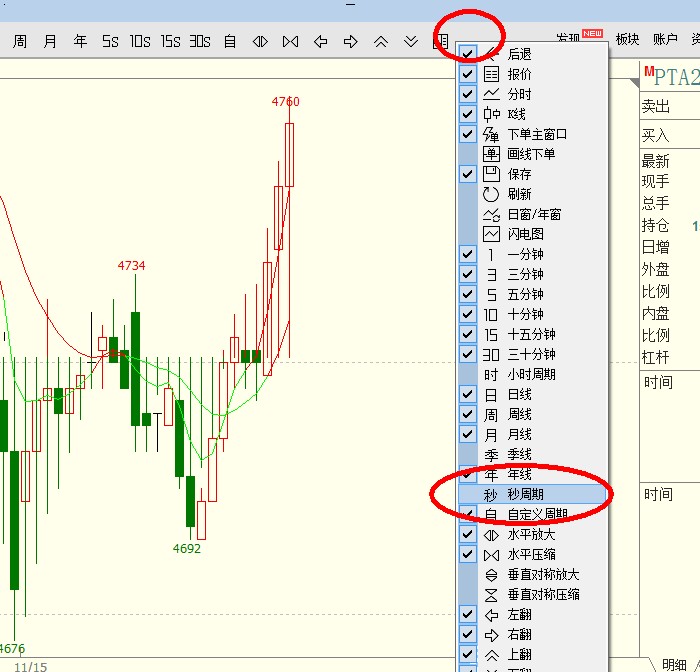Viewport: 700px width, 672px height.
Task: Toggle 下单主窗口 menu entry
Action: point(532,134)
